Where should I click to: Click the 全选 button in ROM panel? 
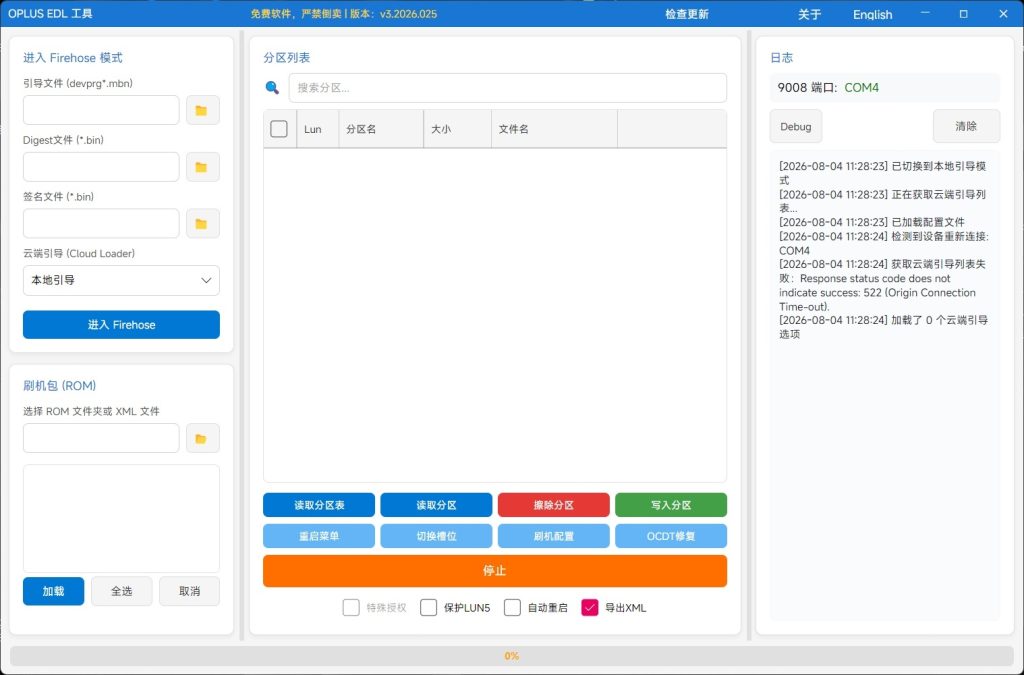click(121, 591)
